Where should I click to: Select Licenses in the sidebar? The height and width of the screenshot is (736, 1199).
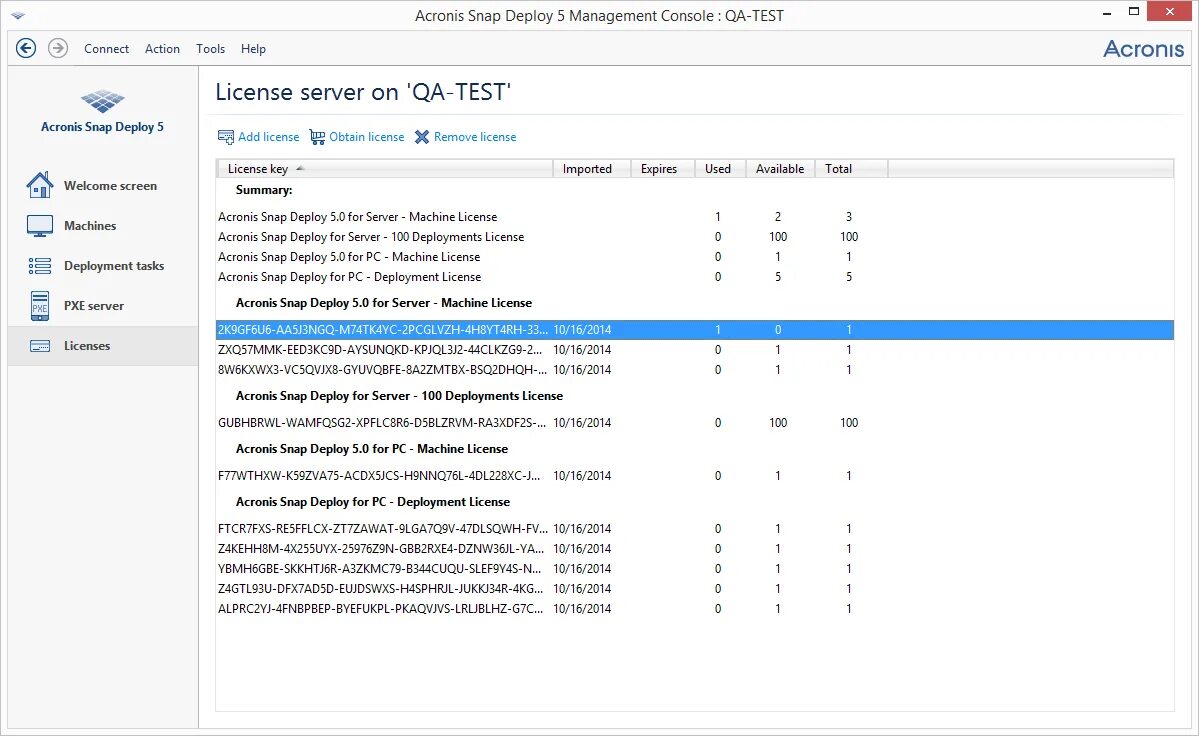pos(102,345)
